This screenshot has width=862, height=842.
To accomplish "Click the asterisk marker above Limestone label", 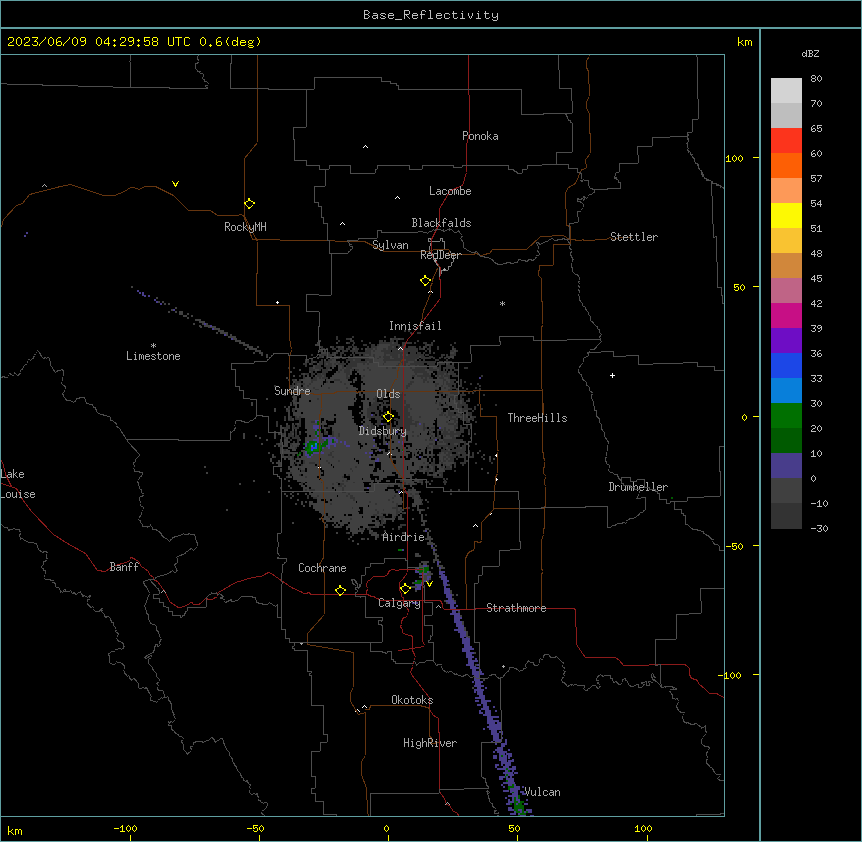I will (153, 346).
